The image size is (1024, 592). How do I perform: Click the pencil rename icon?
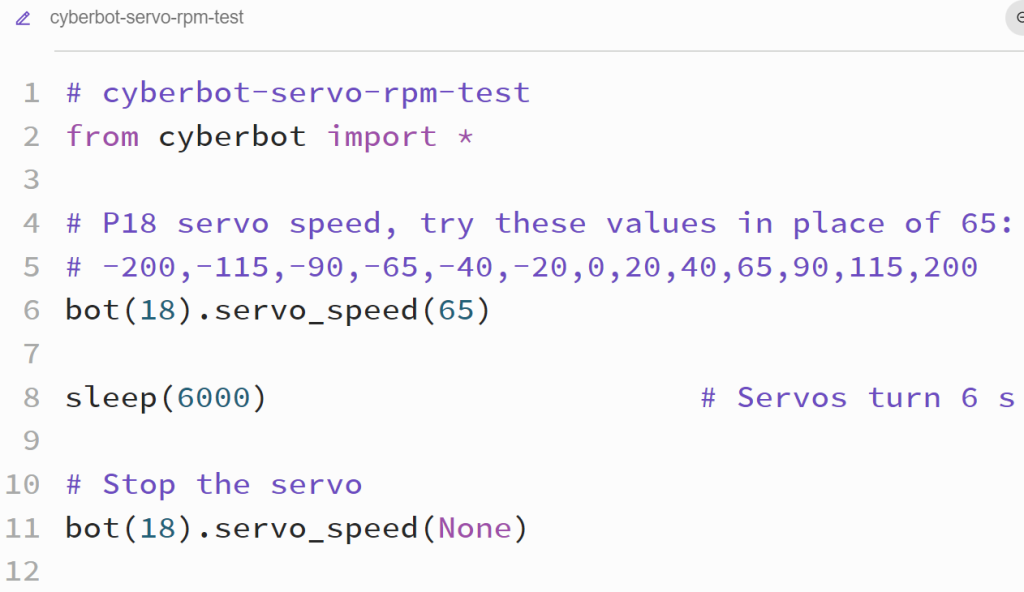(x=22, y=17)
